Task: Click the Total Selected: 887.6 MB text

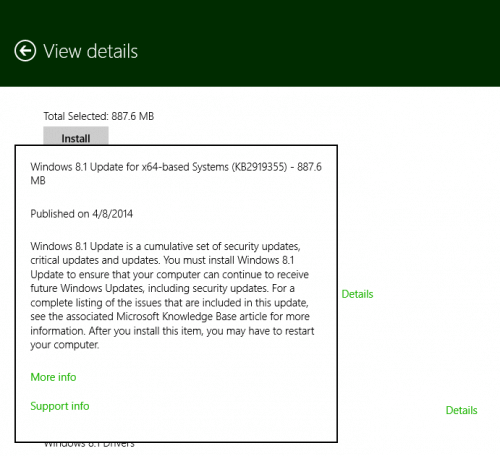Action: pyautogui.click(x=99, y=116)
